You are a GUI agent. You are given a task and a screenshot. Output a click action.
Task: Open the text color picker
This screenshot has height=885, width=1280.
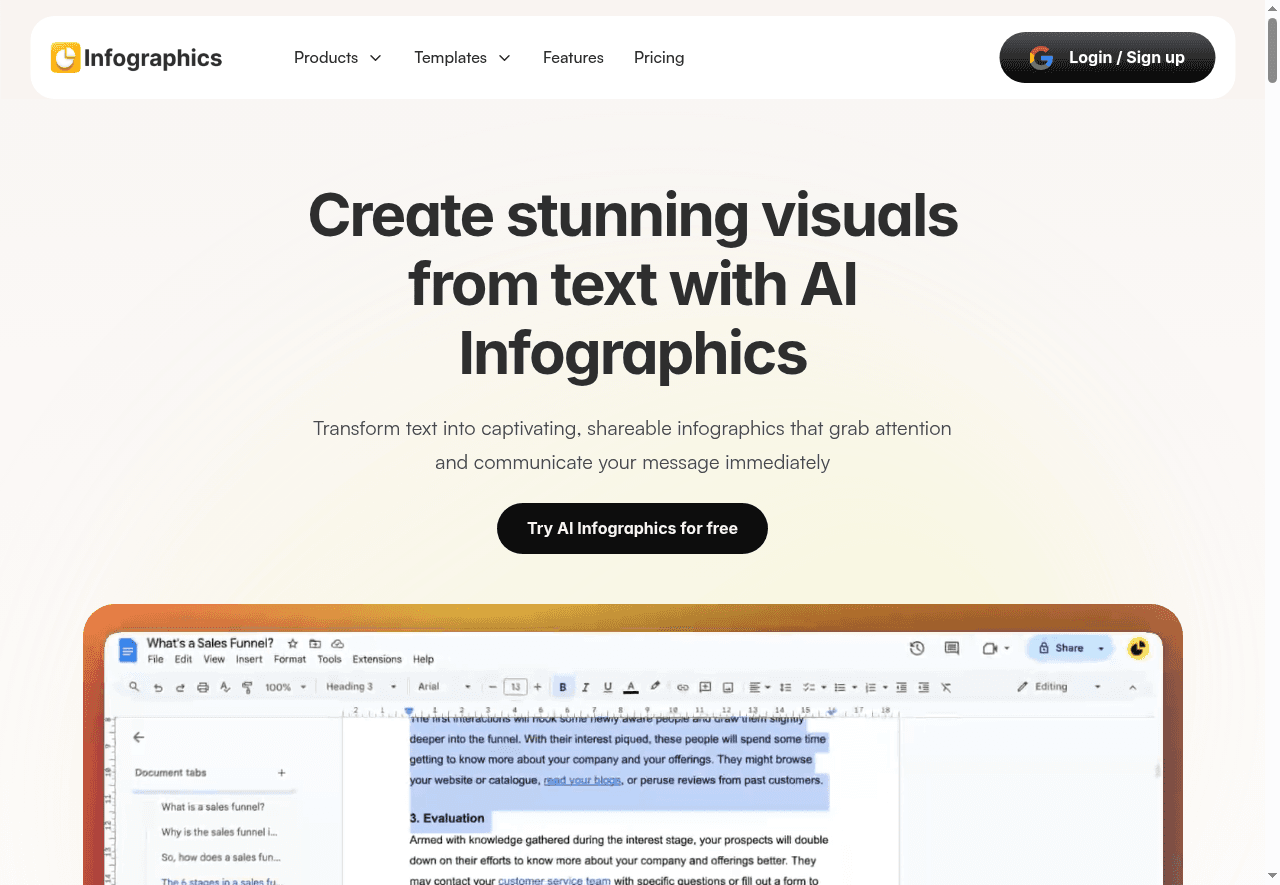[631, 687]
